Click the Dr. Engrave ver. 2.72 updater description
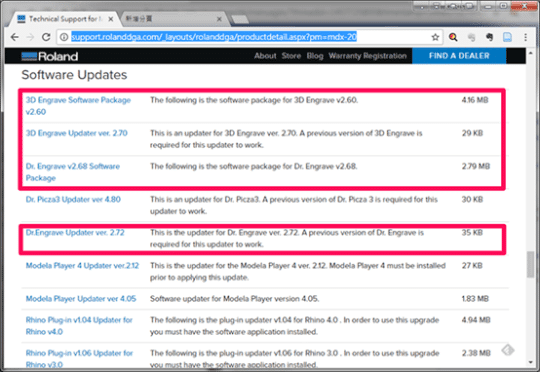 click(287, 238)
